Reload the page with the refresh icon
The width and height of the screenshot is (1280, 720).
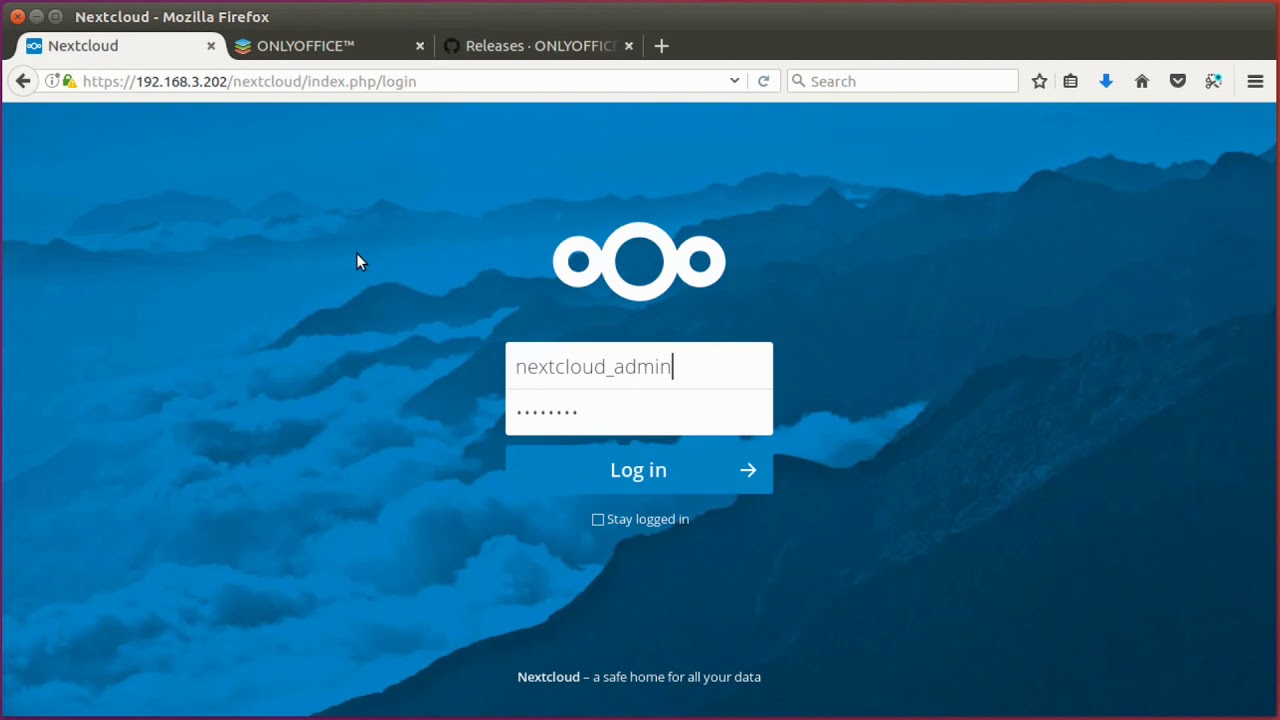coord(763,81)
